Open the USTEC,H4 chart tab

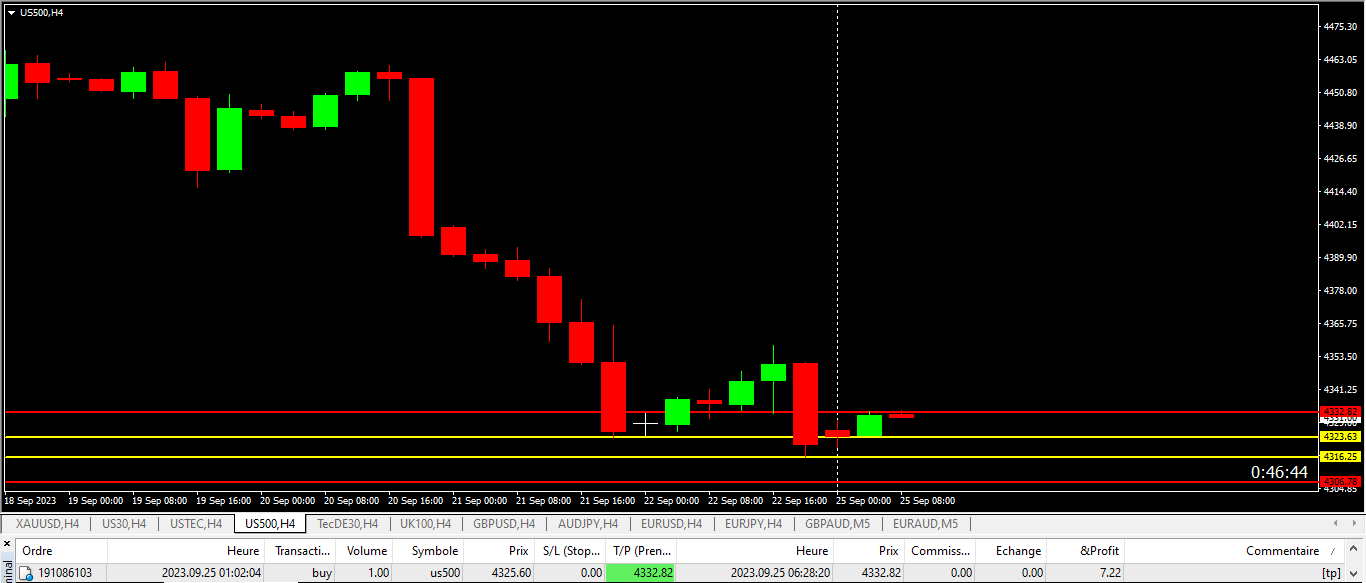196,523
